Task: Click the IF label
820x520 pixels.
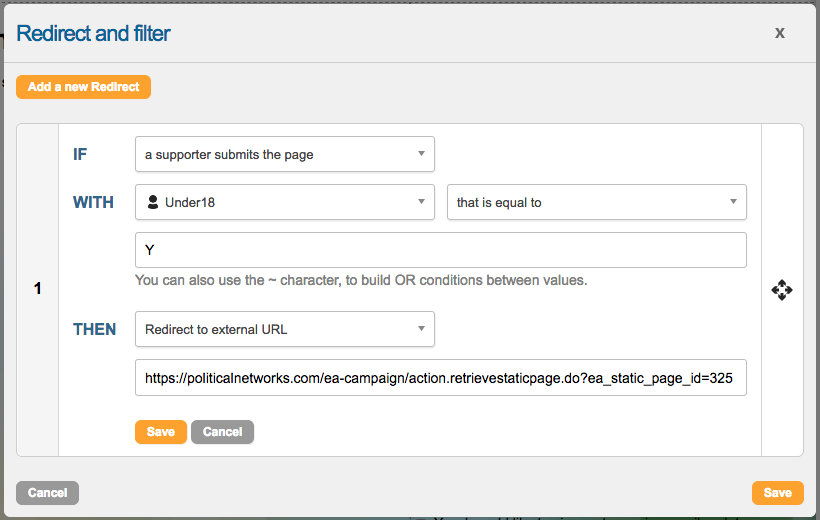Action: click(80, 154)
